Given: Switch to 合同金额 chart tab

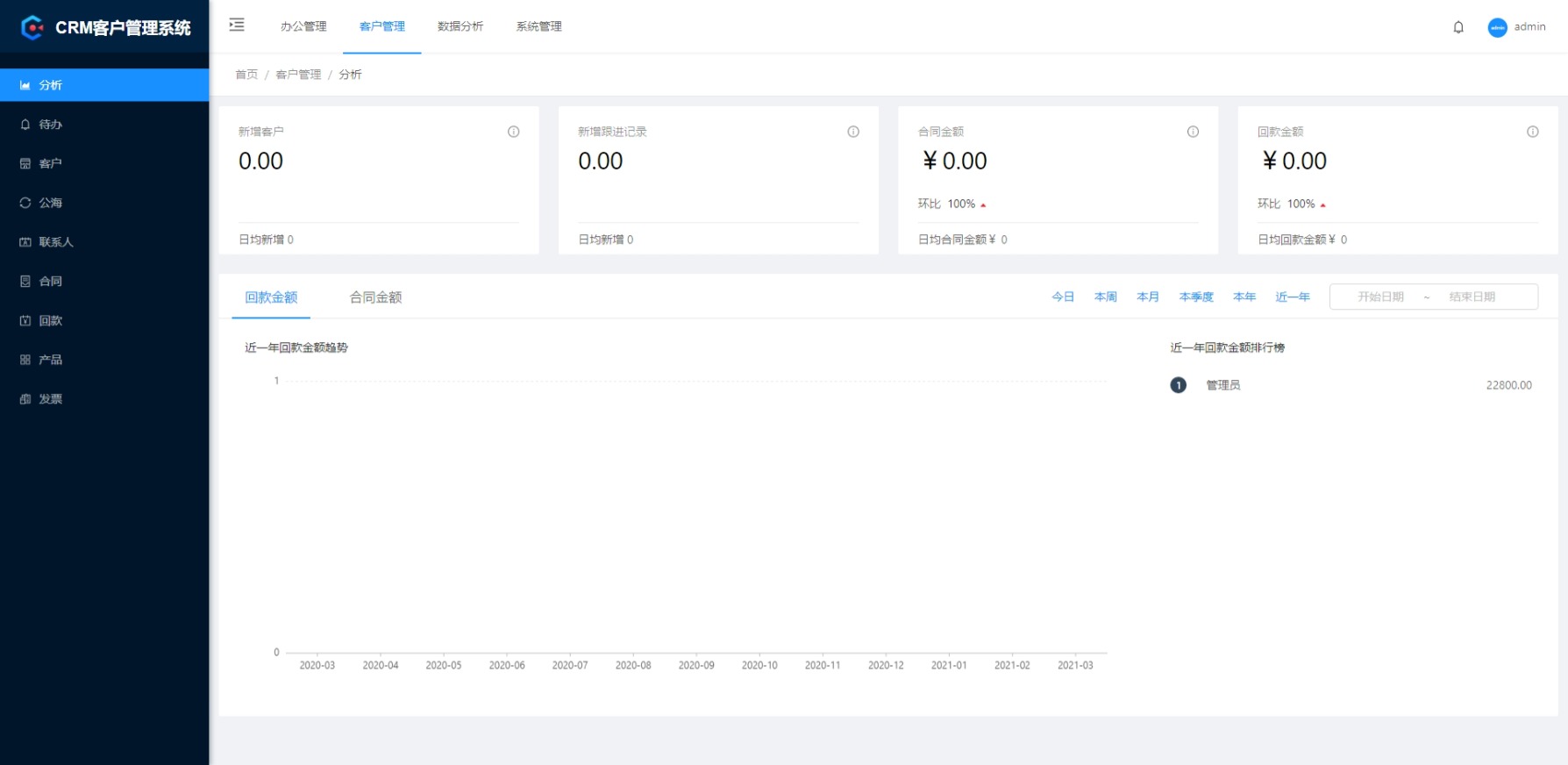Looking at the screenshot, I should [375, 297].
